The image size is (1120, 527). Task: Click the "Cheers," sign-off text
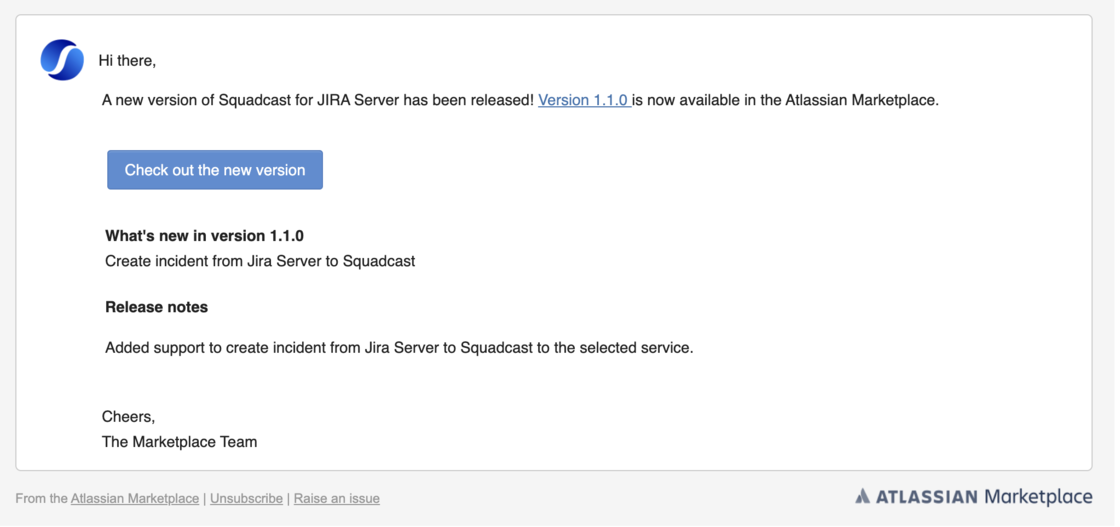coord(129,416)
